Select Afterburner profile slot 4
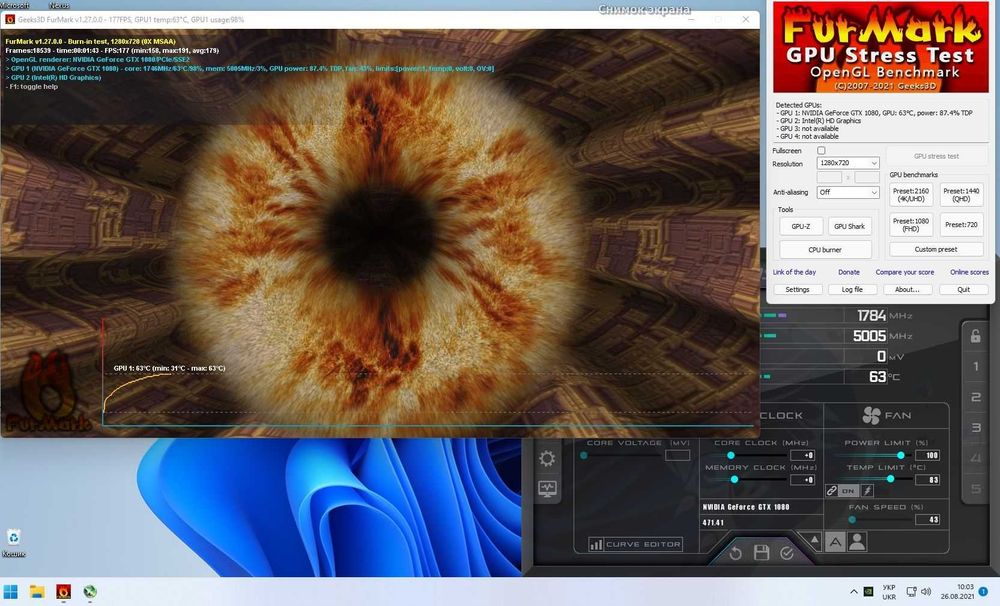This screenshot has height=606, width=1000. coord(975,458)
